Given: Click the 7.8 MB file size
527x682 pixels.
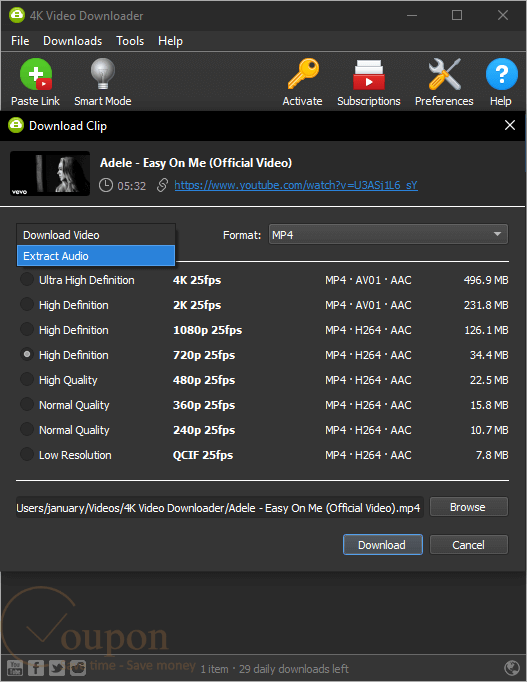Looking at the screenshot, I should pos(492,455).
